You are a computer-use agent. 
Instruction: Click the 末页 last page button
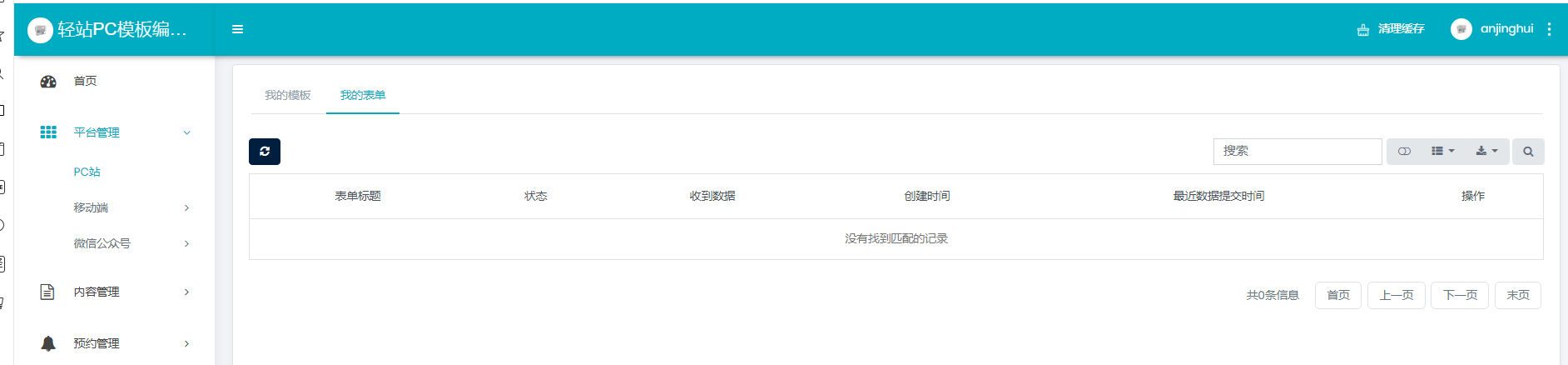(1517, 295)
